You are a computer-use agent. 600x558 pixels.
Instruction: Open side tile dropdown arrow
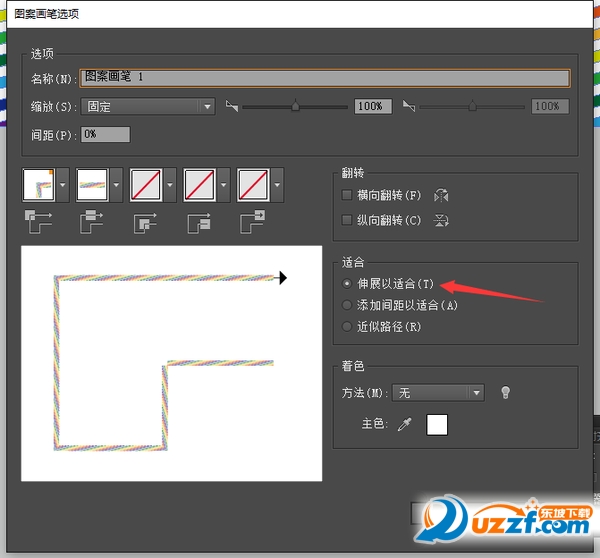116,185
